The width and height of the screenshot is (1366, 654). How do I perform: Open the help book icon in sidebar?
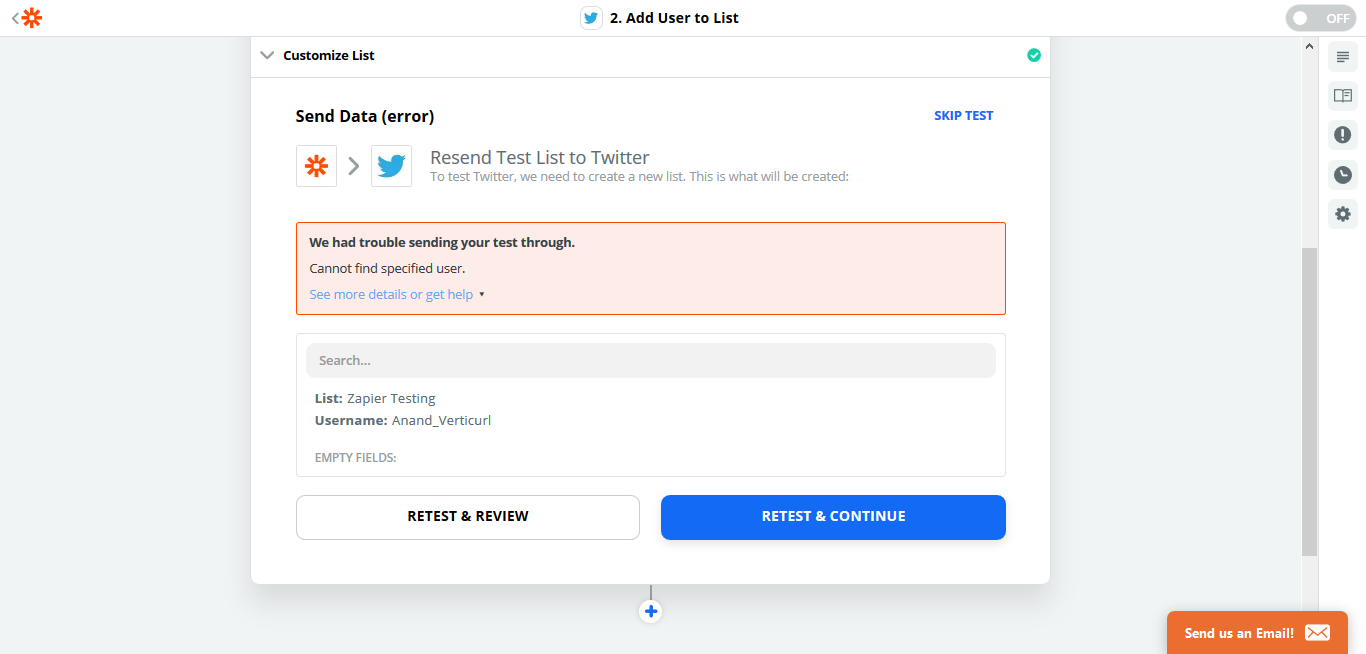click(1343, 96)
